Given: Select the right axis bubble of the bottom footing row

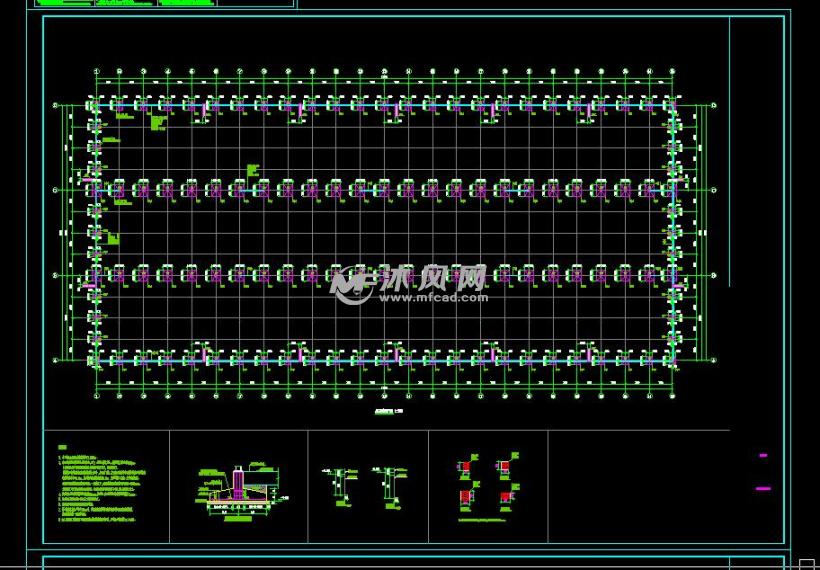Looking at the screenshot, I should [713, 359].
